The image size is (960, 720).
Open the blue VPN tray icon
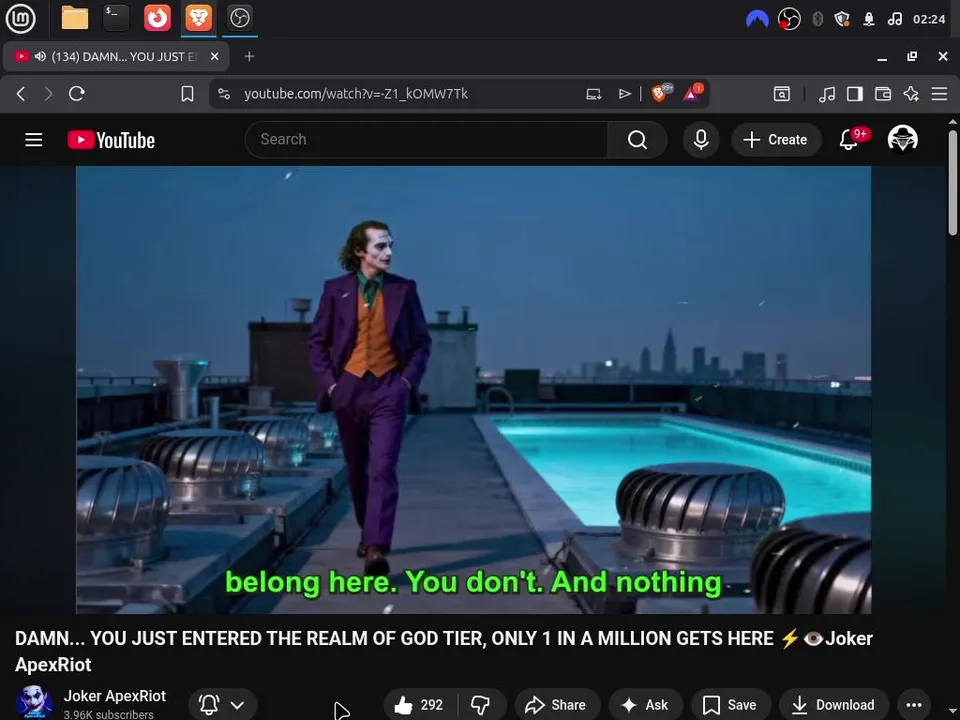click(x=757, y=20)
